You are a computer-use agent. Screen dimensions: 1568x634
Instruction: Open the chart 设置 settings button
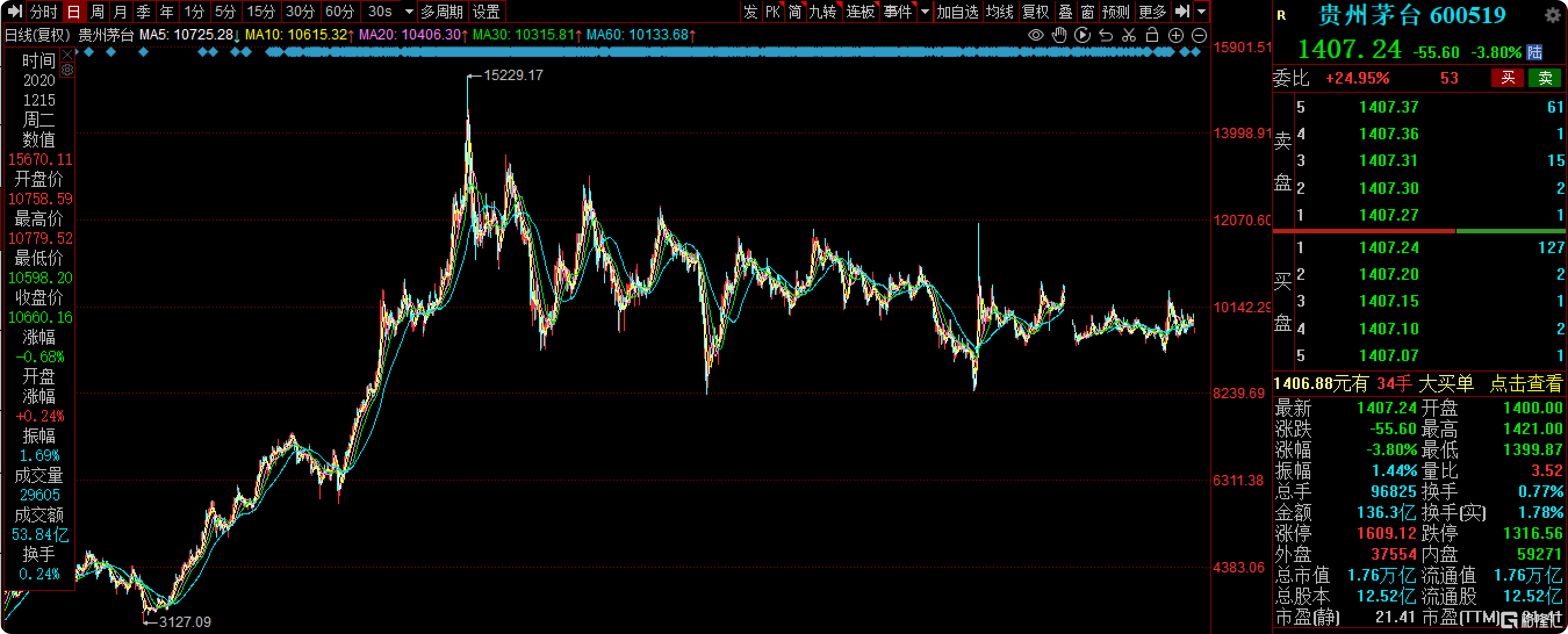click(485, 11)
